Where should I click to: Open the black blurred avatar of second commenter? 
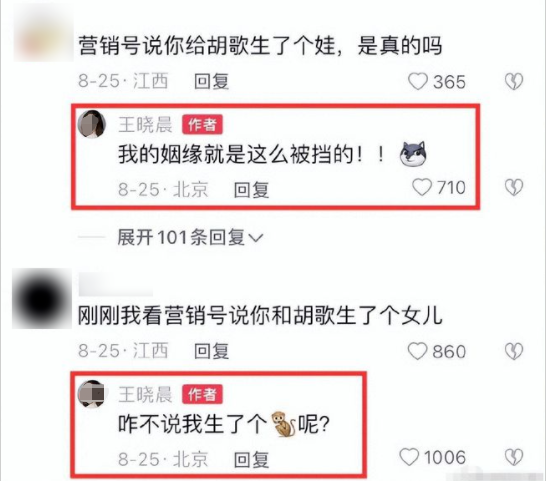(x=42, y=299)
